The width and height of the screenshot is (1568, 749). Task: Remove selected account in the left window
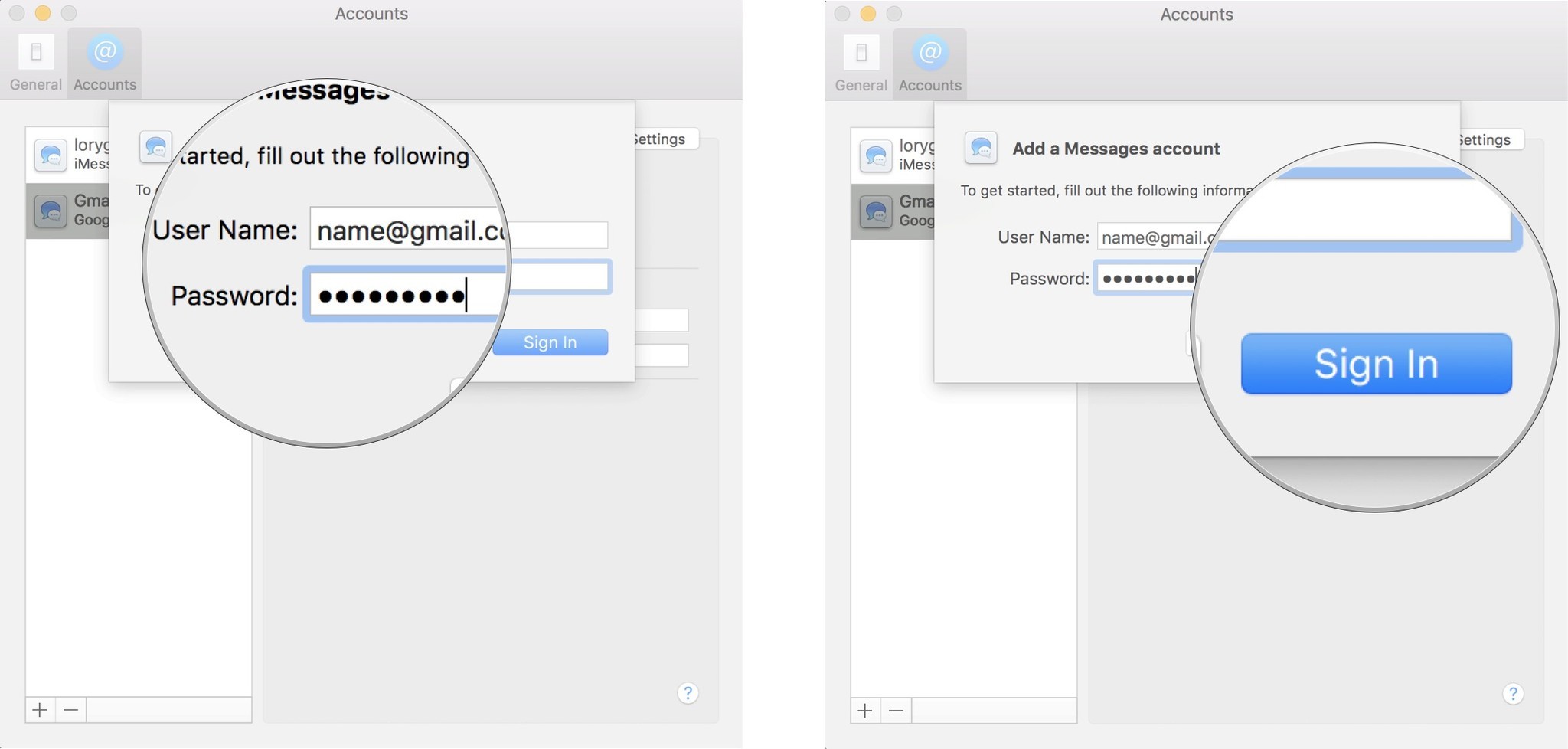70,710
